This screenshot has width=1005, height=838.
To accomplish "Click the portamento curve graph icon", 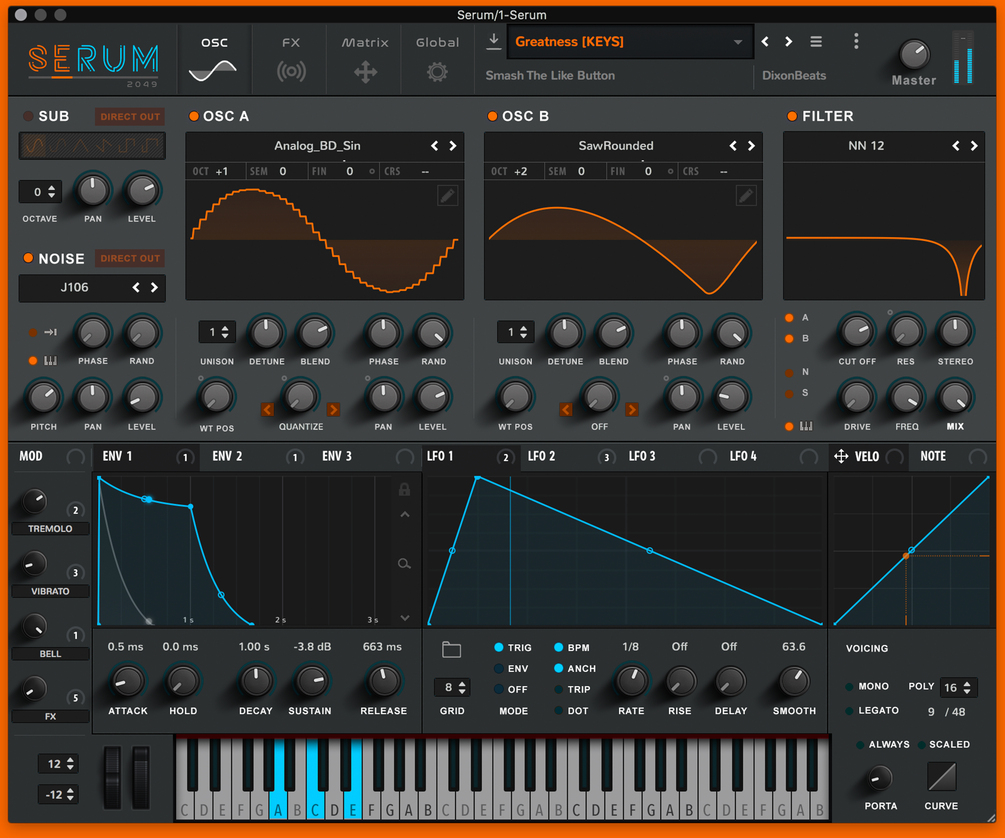I will tap(942, 777).
